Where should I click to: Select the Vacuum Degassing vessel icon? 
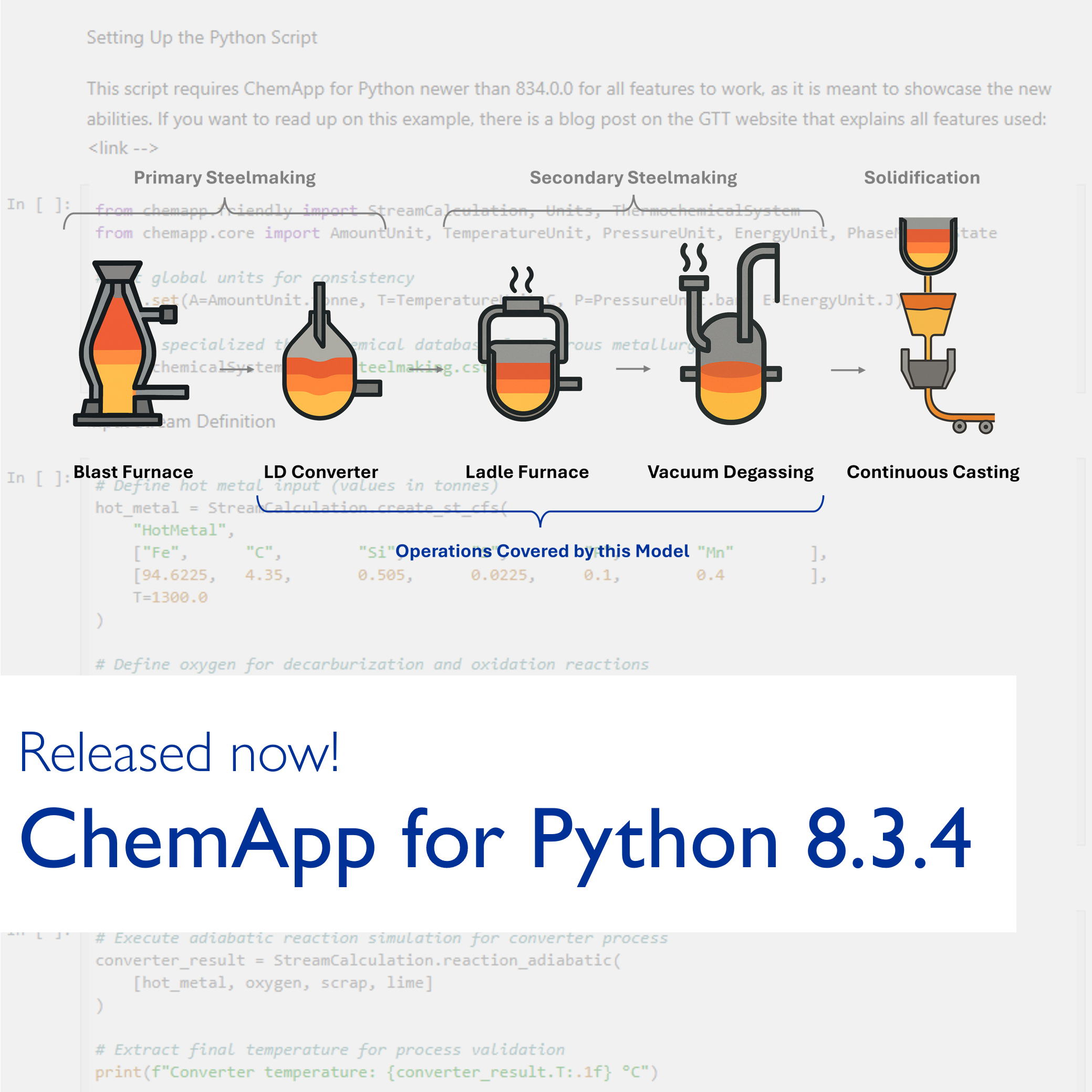pyautogui.click(x=730, y=334)
